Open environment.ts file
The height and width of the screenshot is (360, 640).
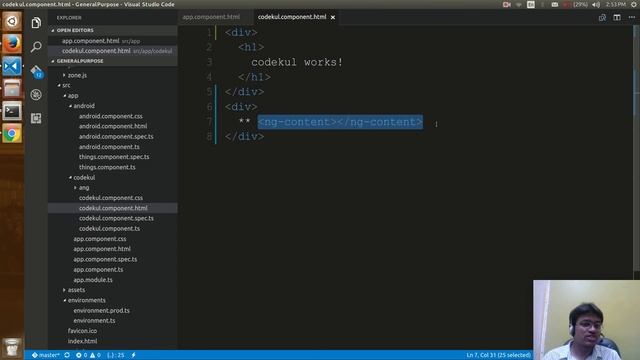click(x=94, y=321)
